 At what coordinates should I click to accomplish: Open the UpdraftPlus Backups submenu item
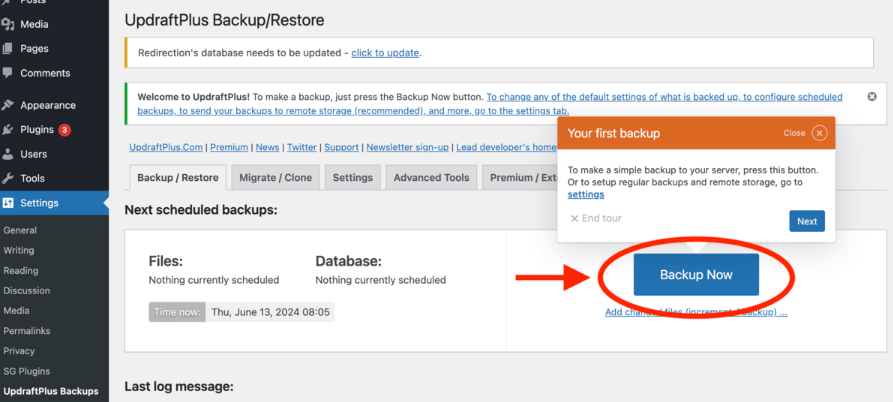[x=51, y=391]
